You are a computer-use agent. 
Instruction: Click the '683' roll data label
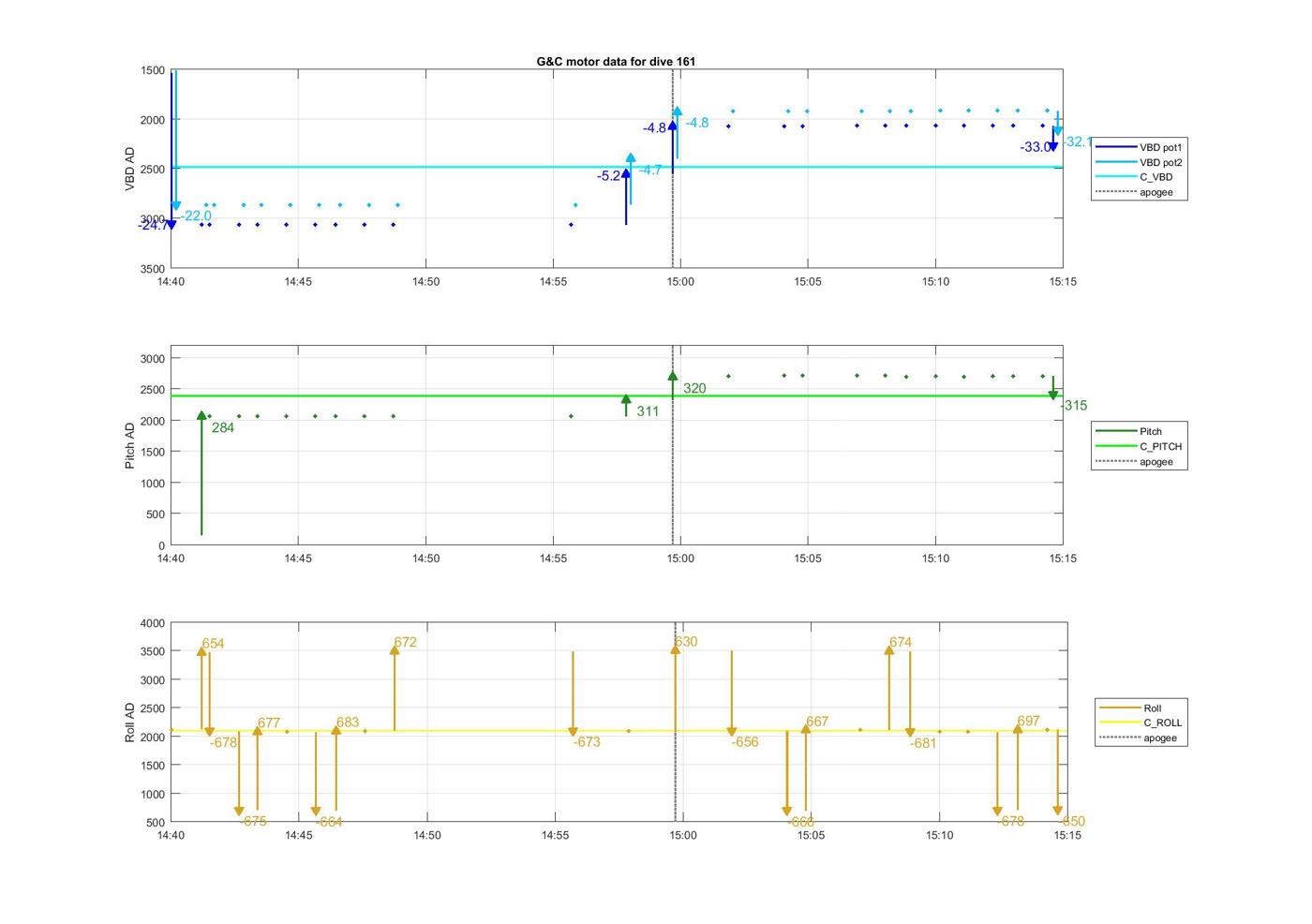click(348, 723)
